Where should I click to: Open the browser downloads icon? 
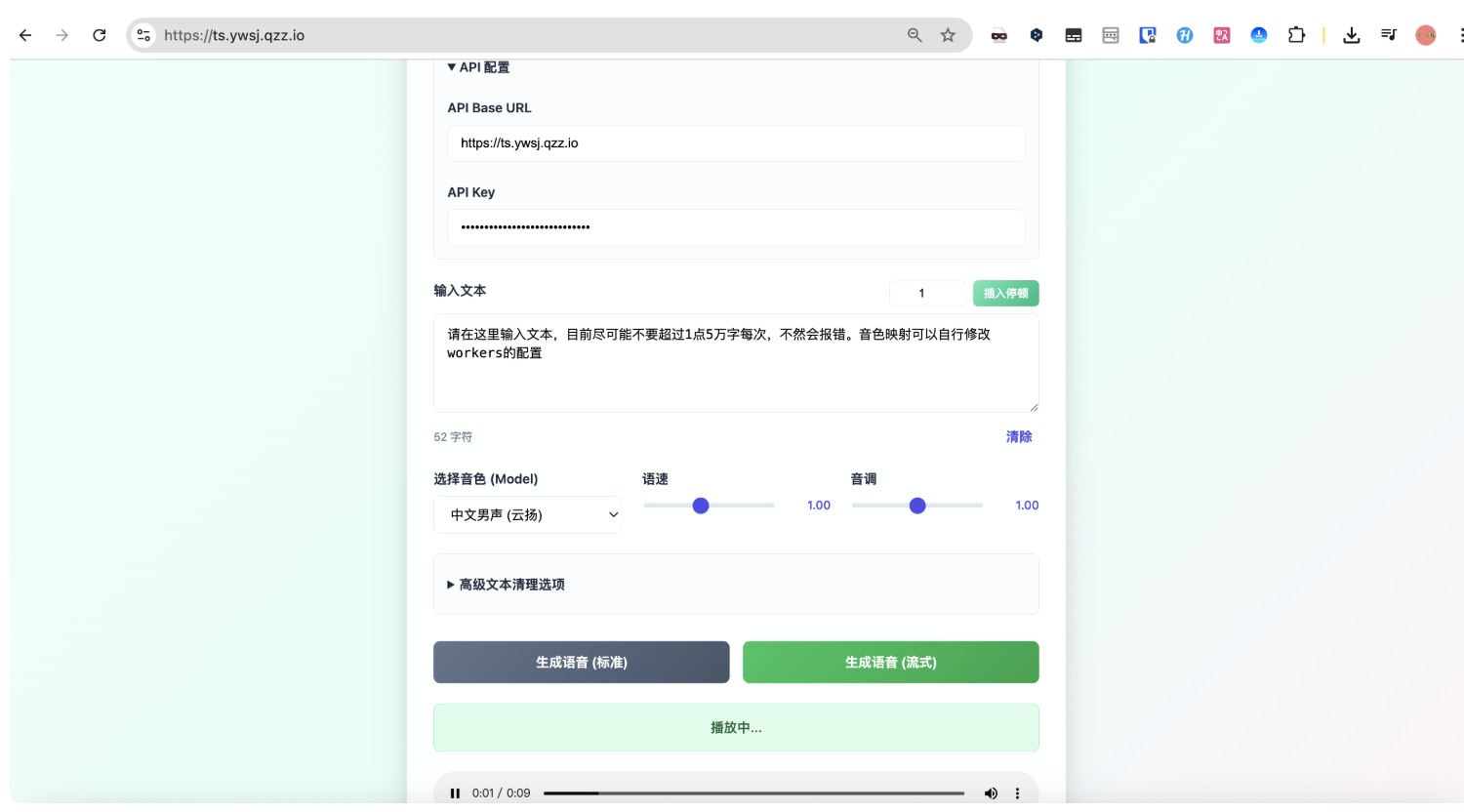tap(1351, 35)
